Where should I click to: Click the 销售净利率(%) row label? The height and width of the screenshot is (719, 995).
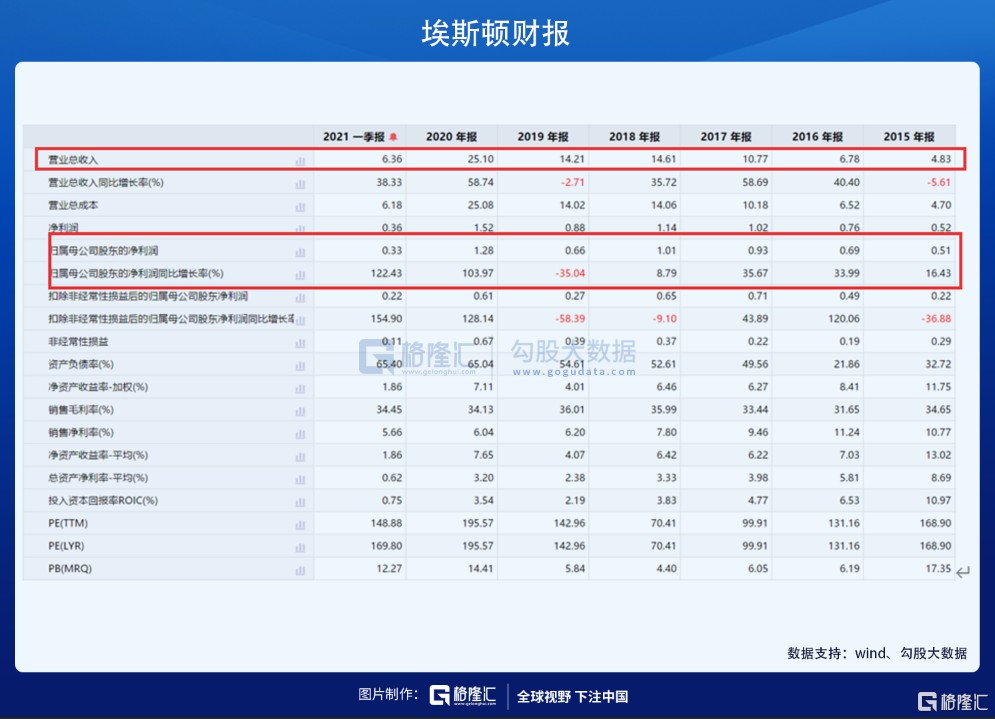(x=81, y=433)
